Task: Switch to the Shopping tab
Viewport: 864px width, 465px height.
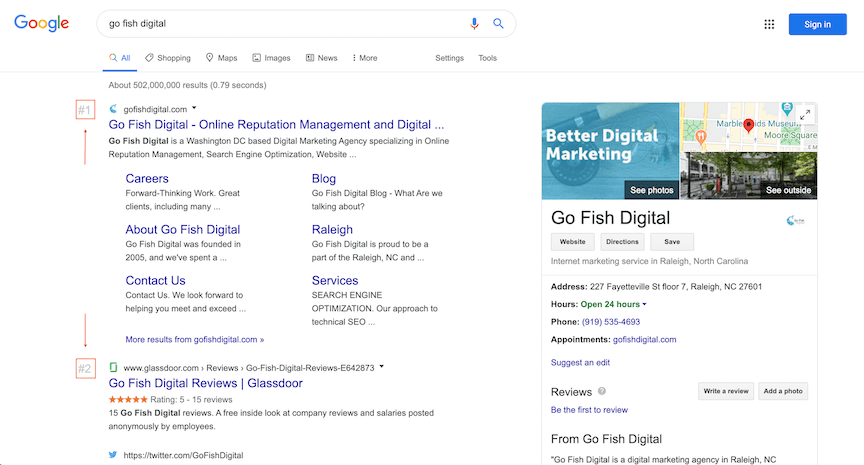Action: tap(168, 58)
